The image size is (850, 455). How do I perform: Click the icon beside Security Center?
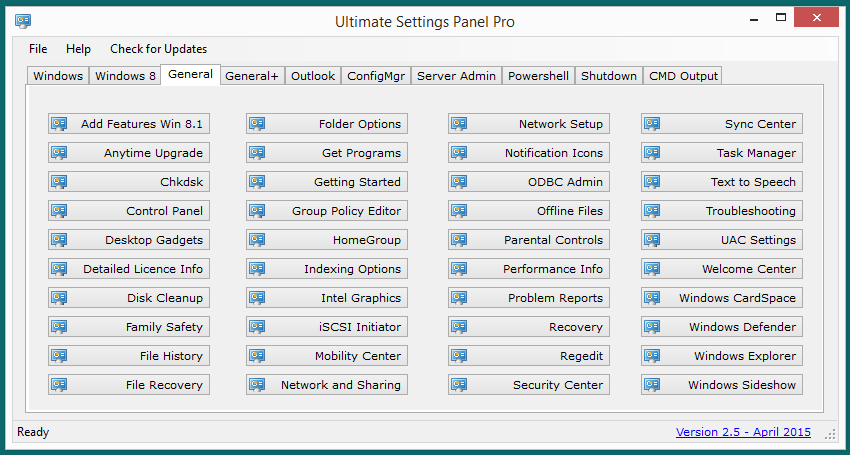pos(459,385)
